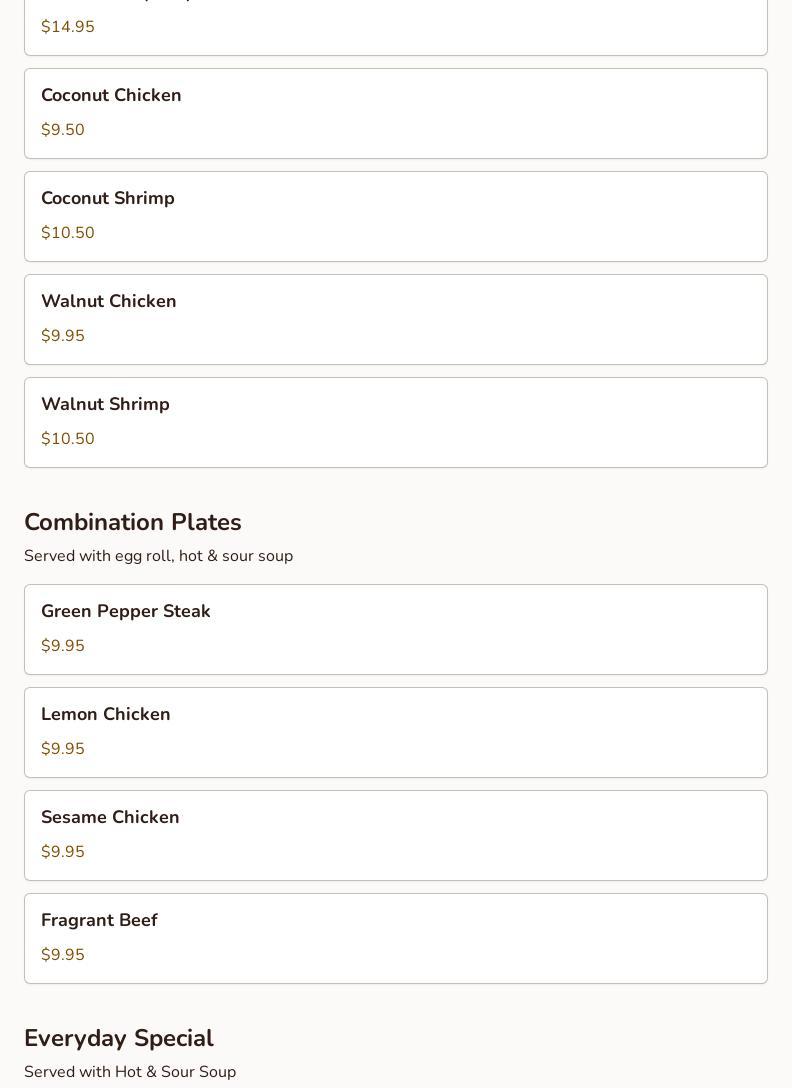Click the $9.95 price under Green Pepper Steak

click(x=63, y=646)
